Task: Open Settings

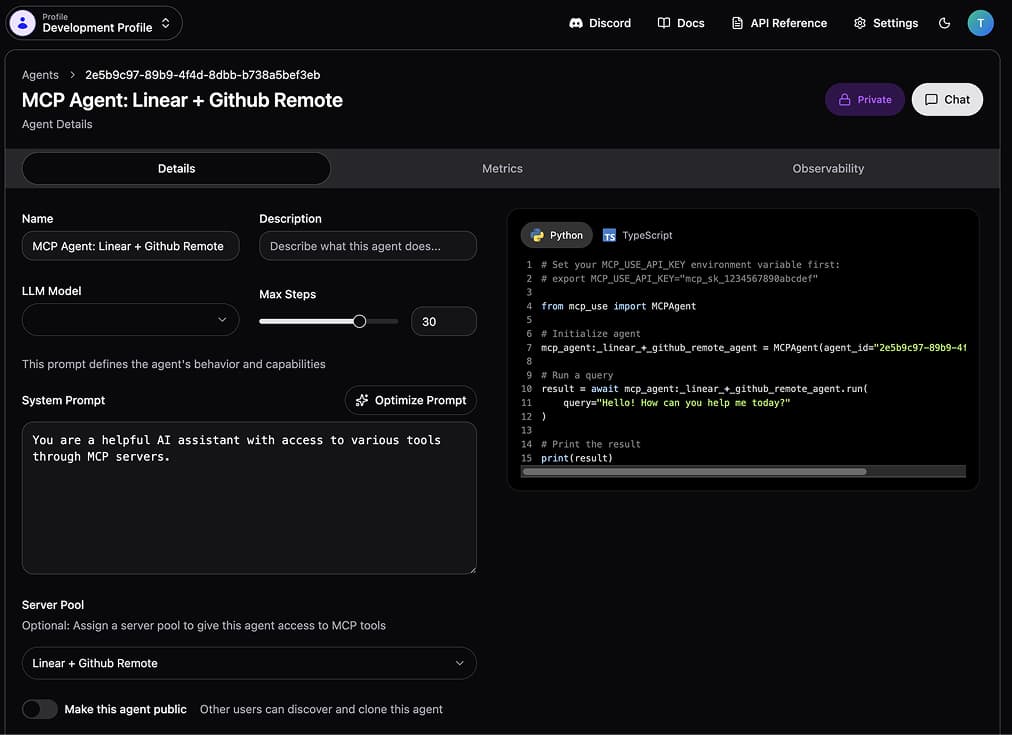Action: point(885,22)
